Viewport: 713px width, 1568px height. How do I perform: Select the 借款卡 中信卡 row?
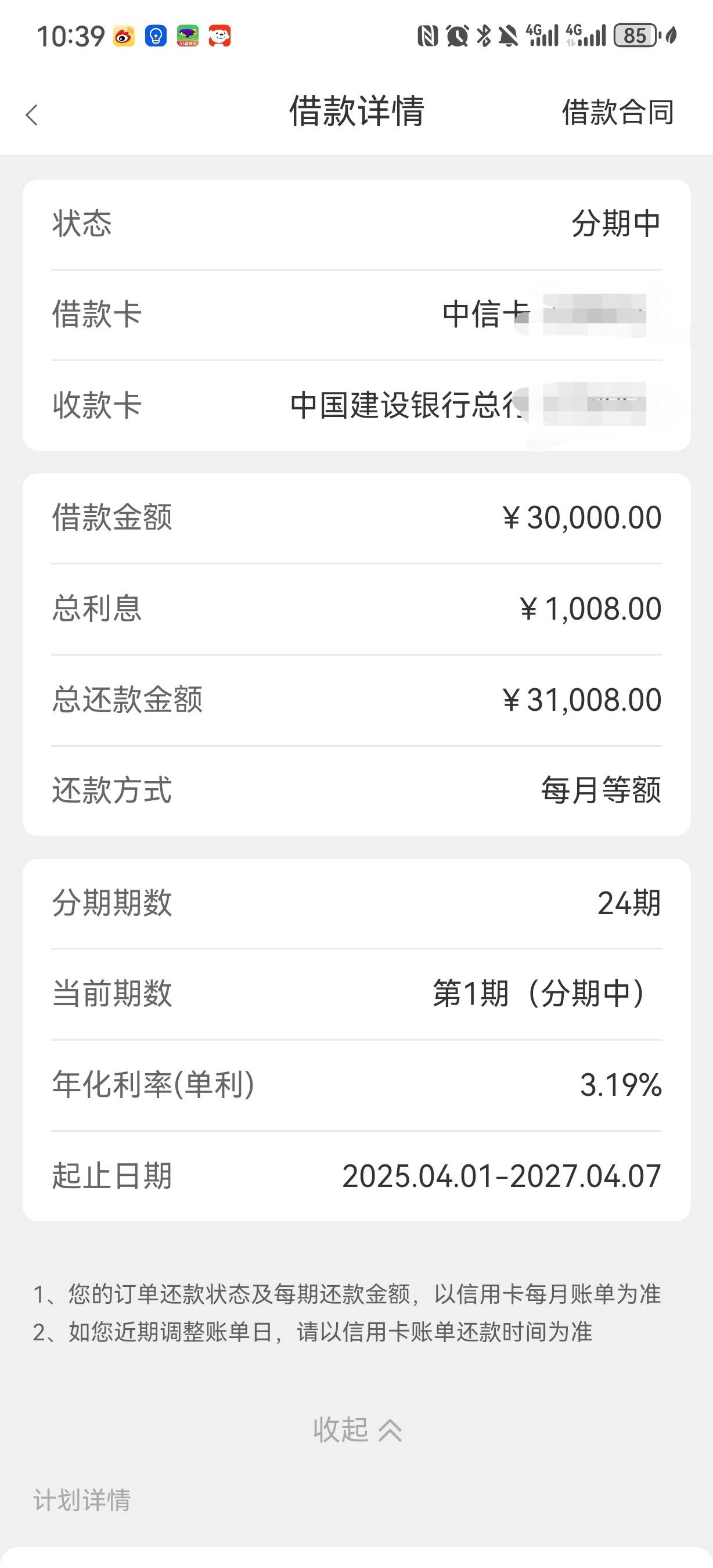point(356,315)
